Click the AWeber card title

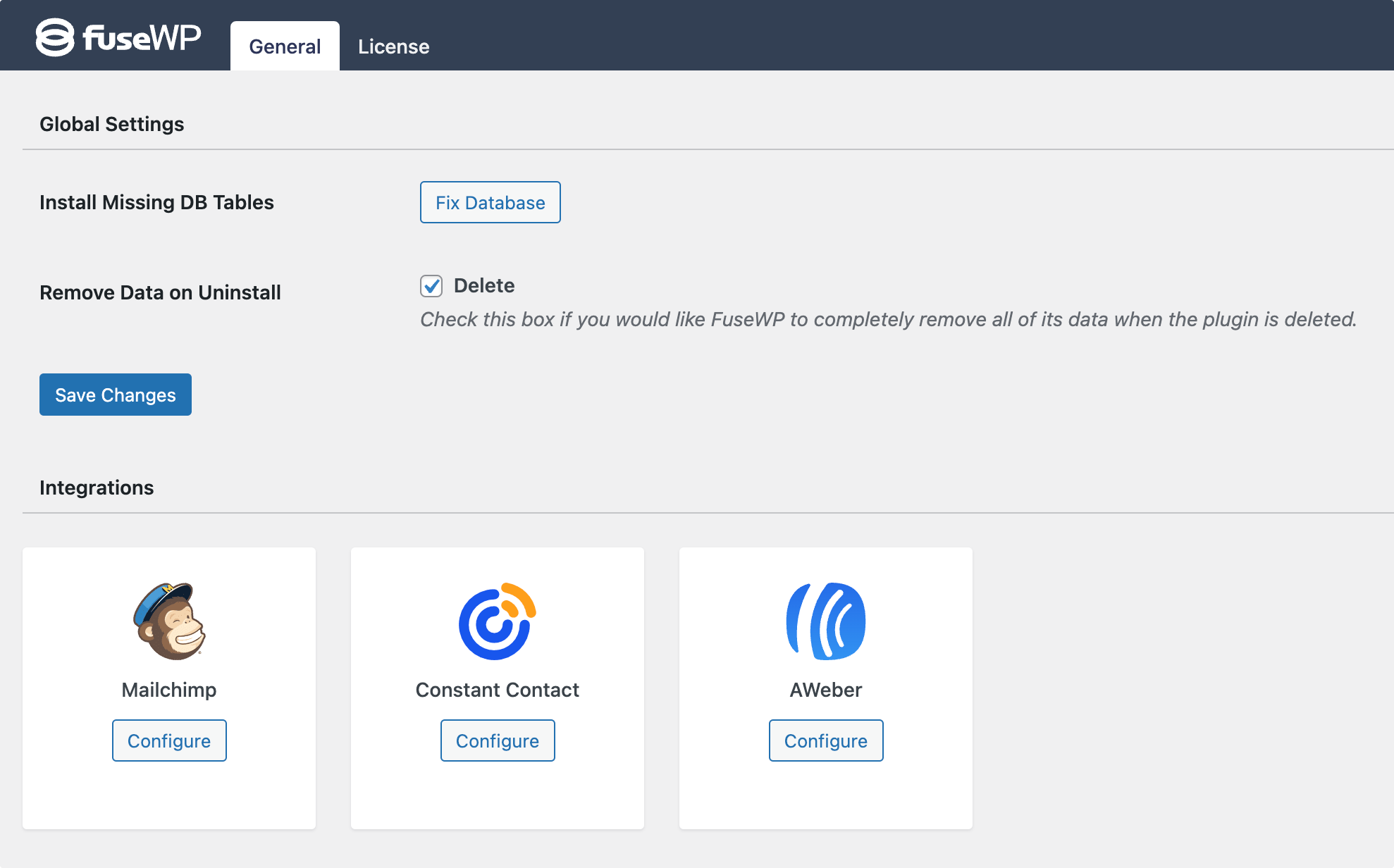click(826, 690)
